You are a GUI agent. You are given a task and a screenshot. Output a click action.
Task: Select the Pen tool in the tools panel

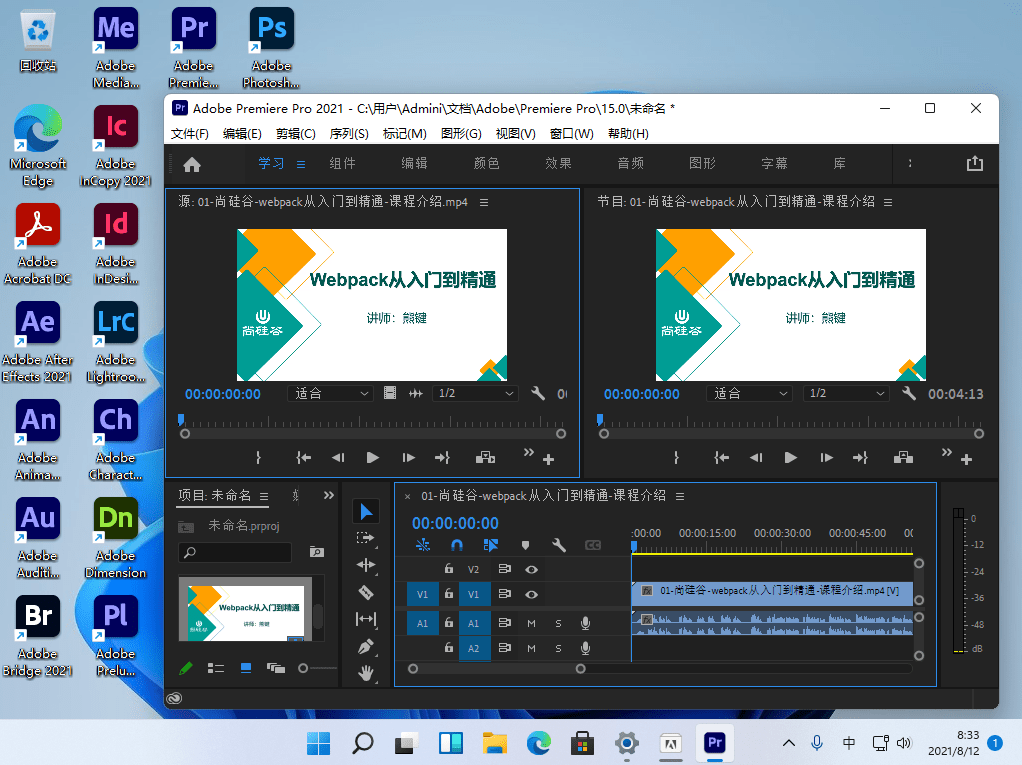coord(366,646)
